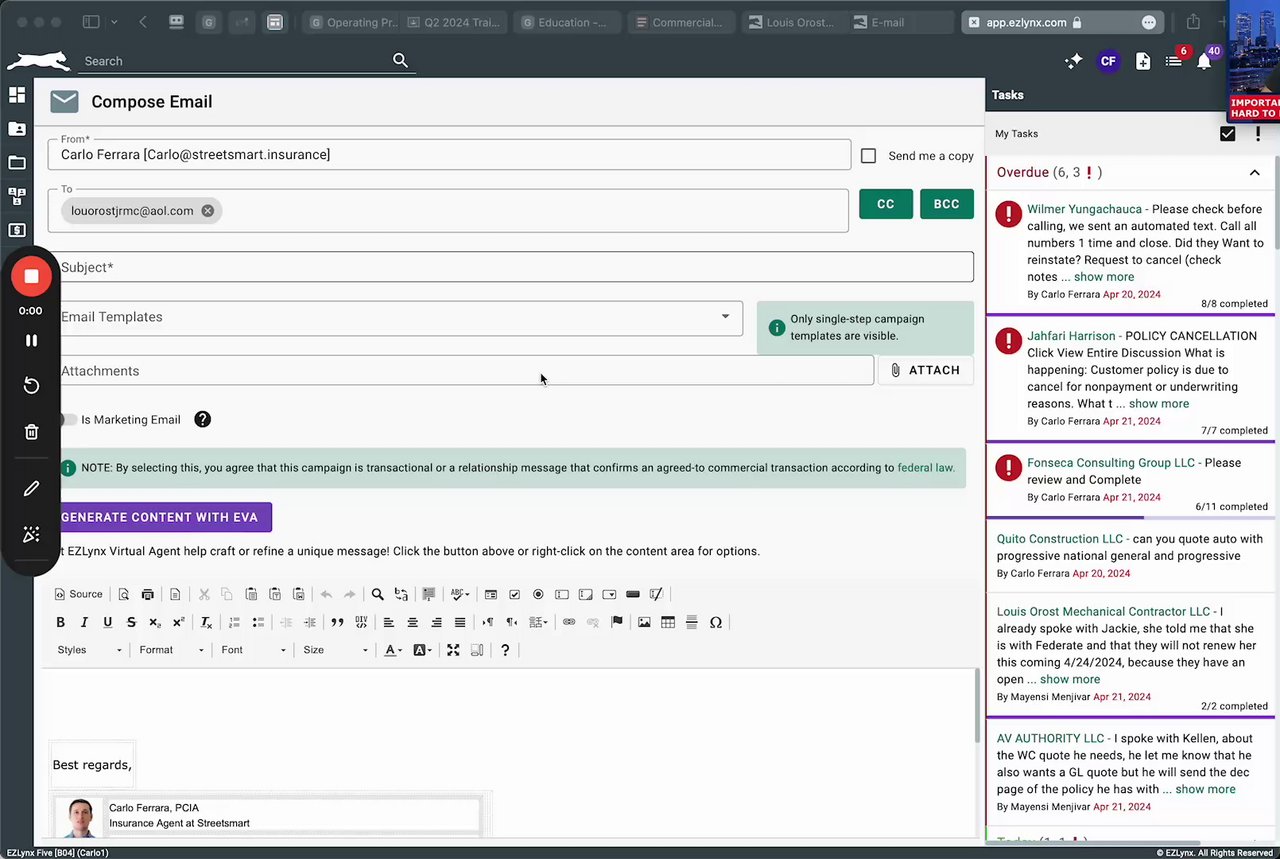Open the Find tool in editor toolbar
The height and width of the screenshot is (859, 1280).
point(378,594)
